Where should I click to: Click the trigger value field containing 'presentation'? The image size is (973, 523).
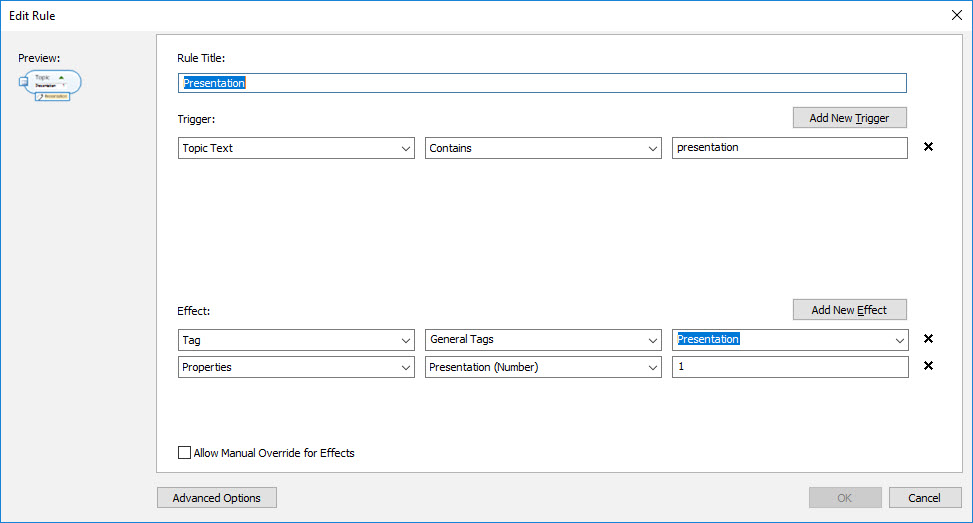(790, 148)
